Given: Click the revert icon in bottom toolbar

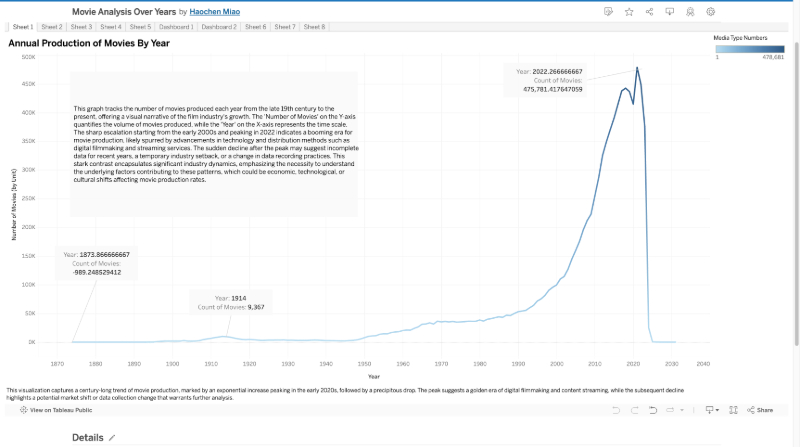Looking at the screenshot, I should pos(654,410).
